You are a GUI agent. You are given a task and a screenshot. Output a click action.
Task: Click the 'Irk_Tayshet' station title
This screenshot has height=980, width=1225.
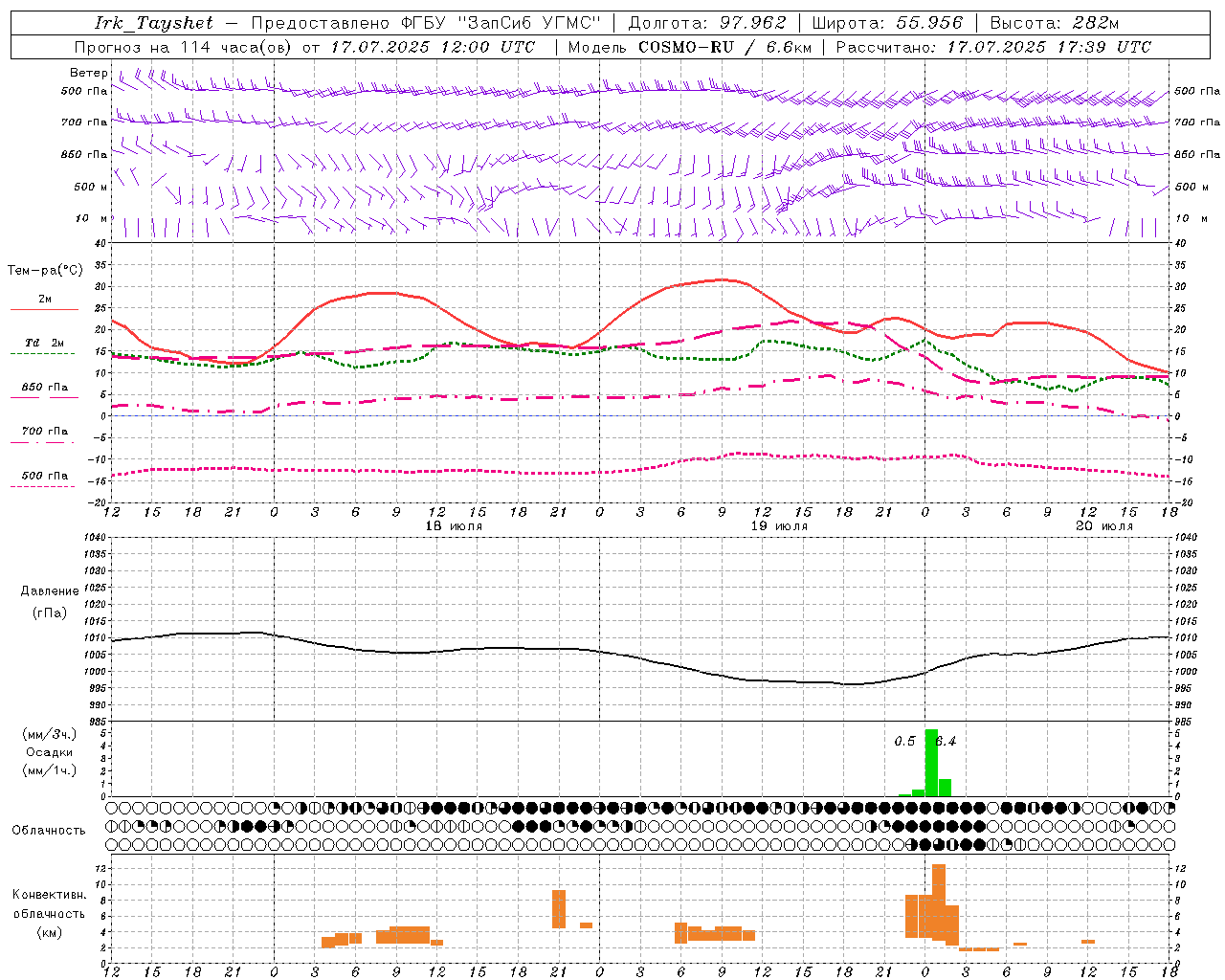[154, 23]
